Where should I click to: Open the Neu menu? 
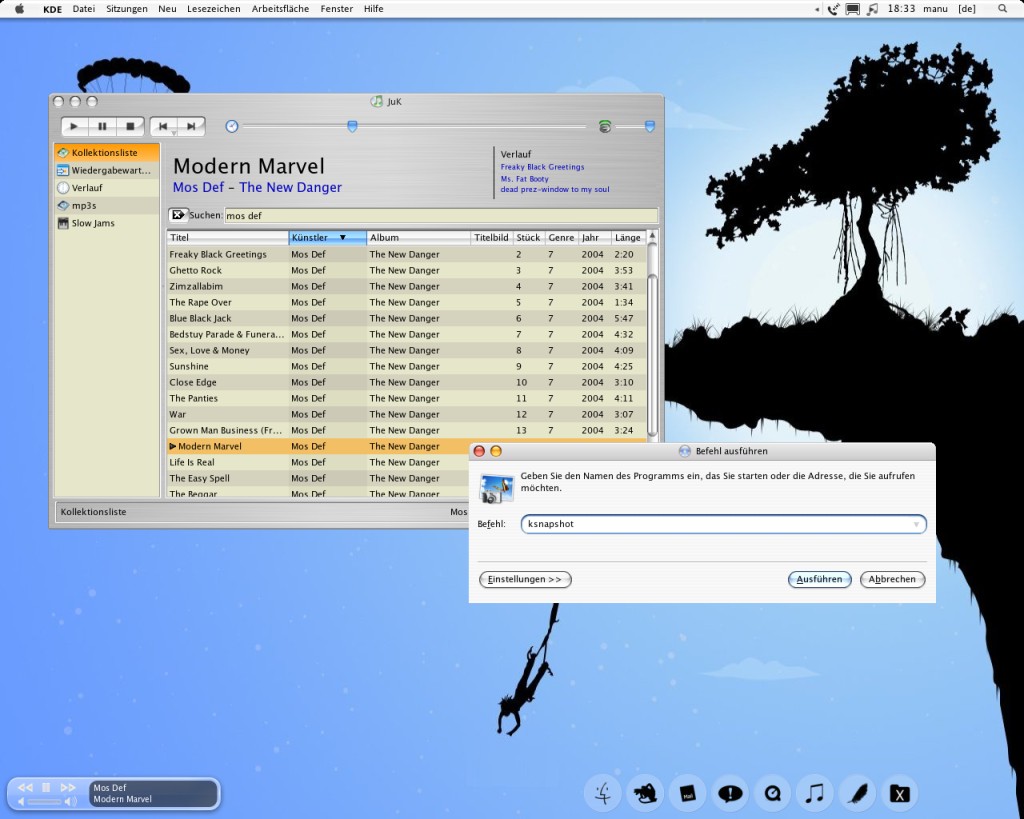point(167,8)
